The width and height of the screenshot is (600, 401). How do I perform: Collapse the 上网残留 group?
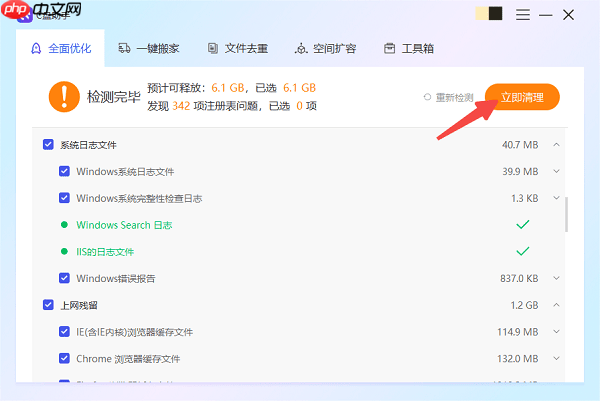click(x=556, y=305)
